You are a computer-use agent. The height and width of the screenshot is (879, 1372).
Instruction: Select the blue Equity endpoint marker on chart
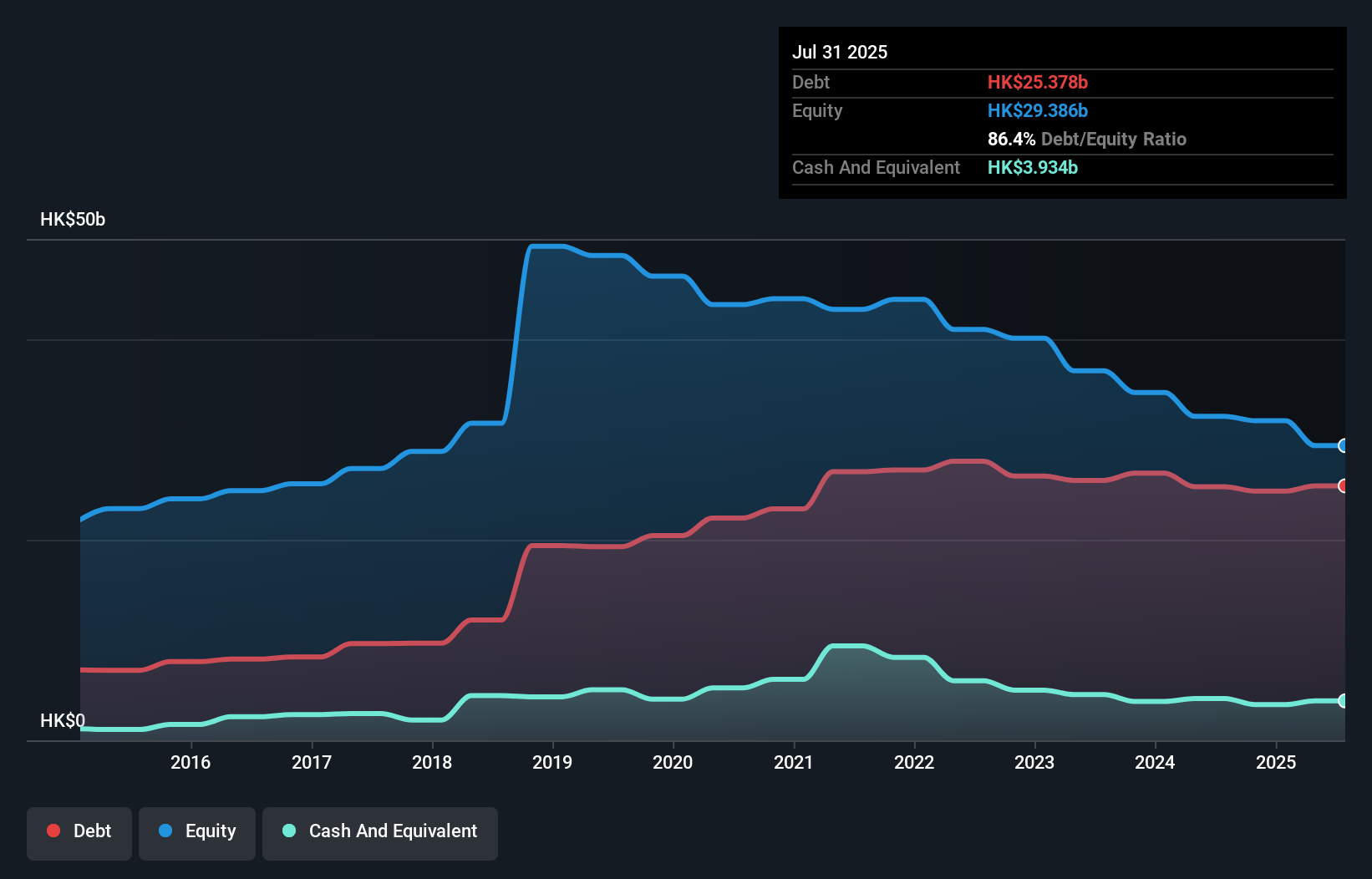pos(1343,447)
